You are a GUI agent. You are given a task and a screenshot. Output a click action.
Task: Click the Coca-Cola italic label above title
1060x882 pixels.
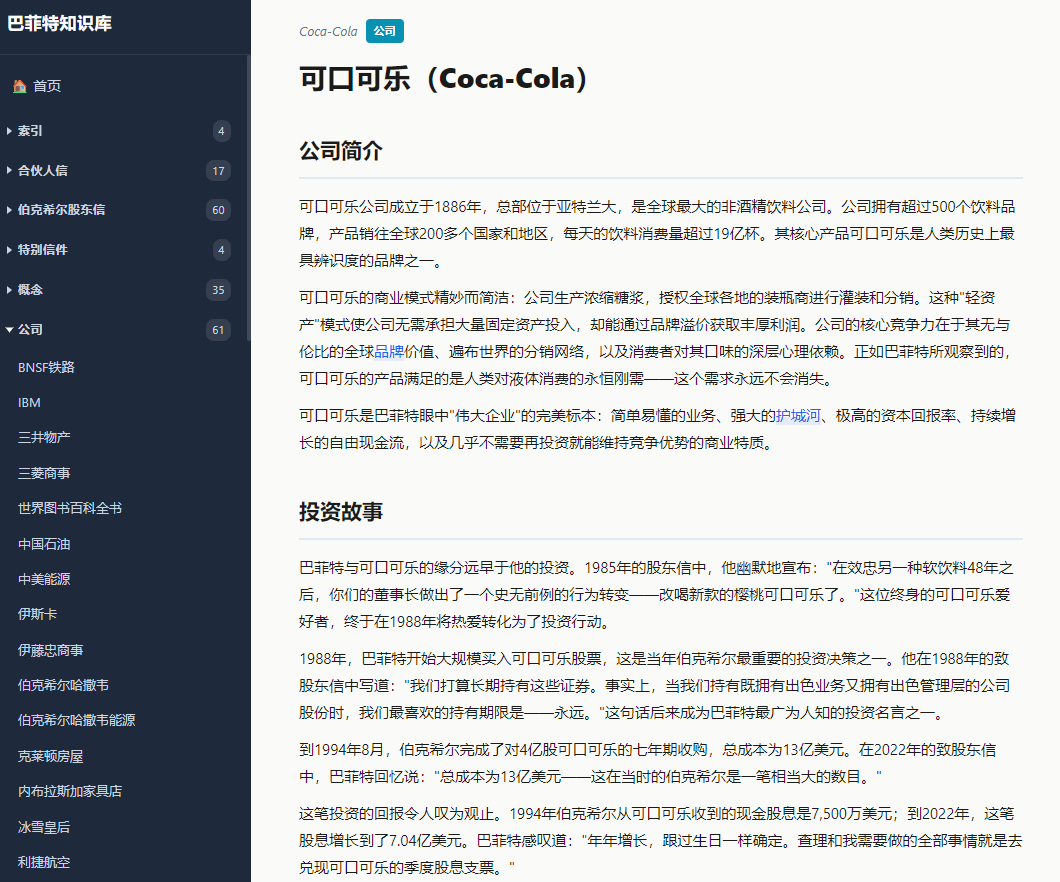(x=328, y=32)
